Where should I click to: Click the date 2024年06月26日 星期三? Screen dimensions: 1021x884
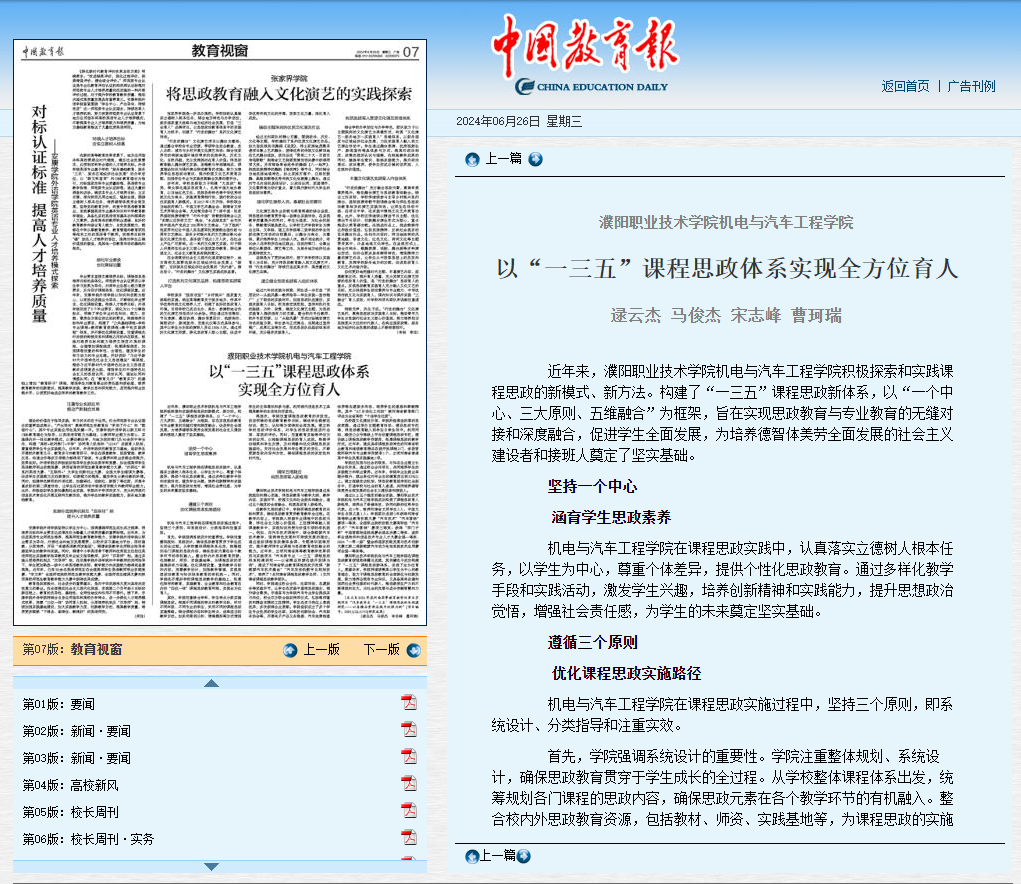(519, 122)
